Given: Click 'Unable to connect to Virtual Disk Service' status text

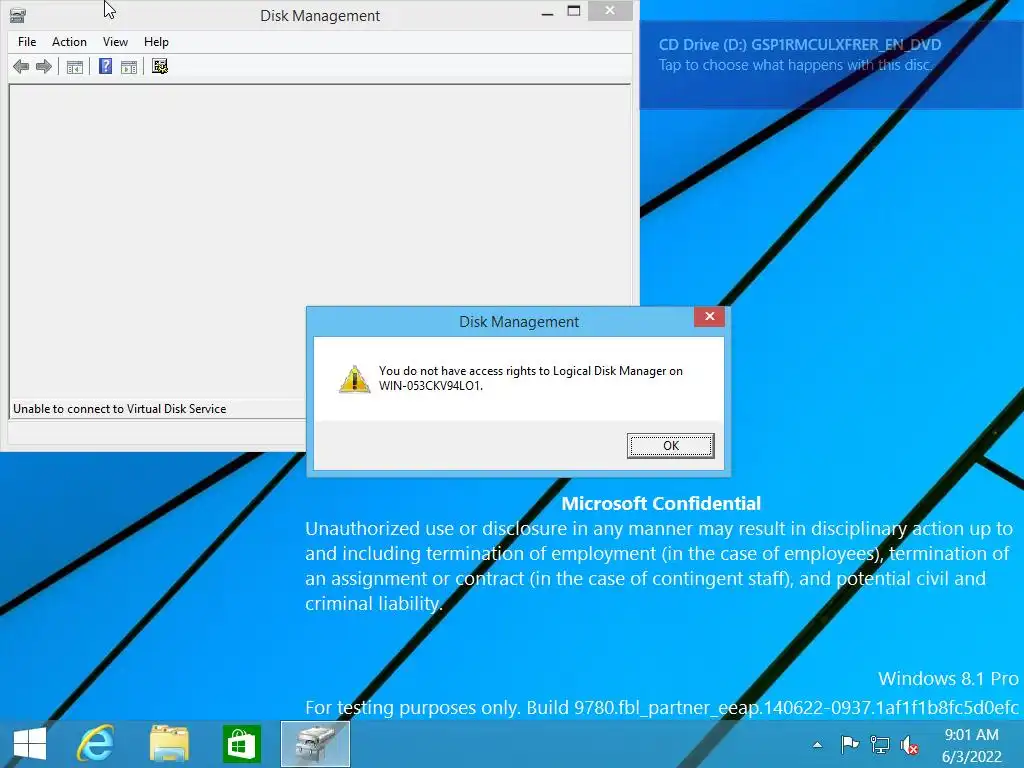Looking at the screenshot, I should [x=120, y=409].
